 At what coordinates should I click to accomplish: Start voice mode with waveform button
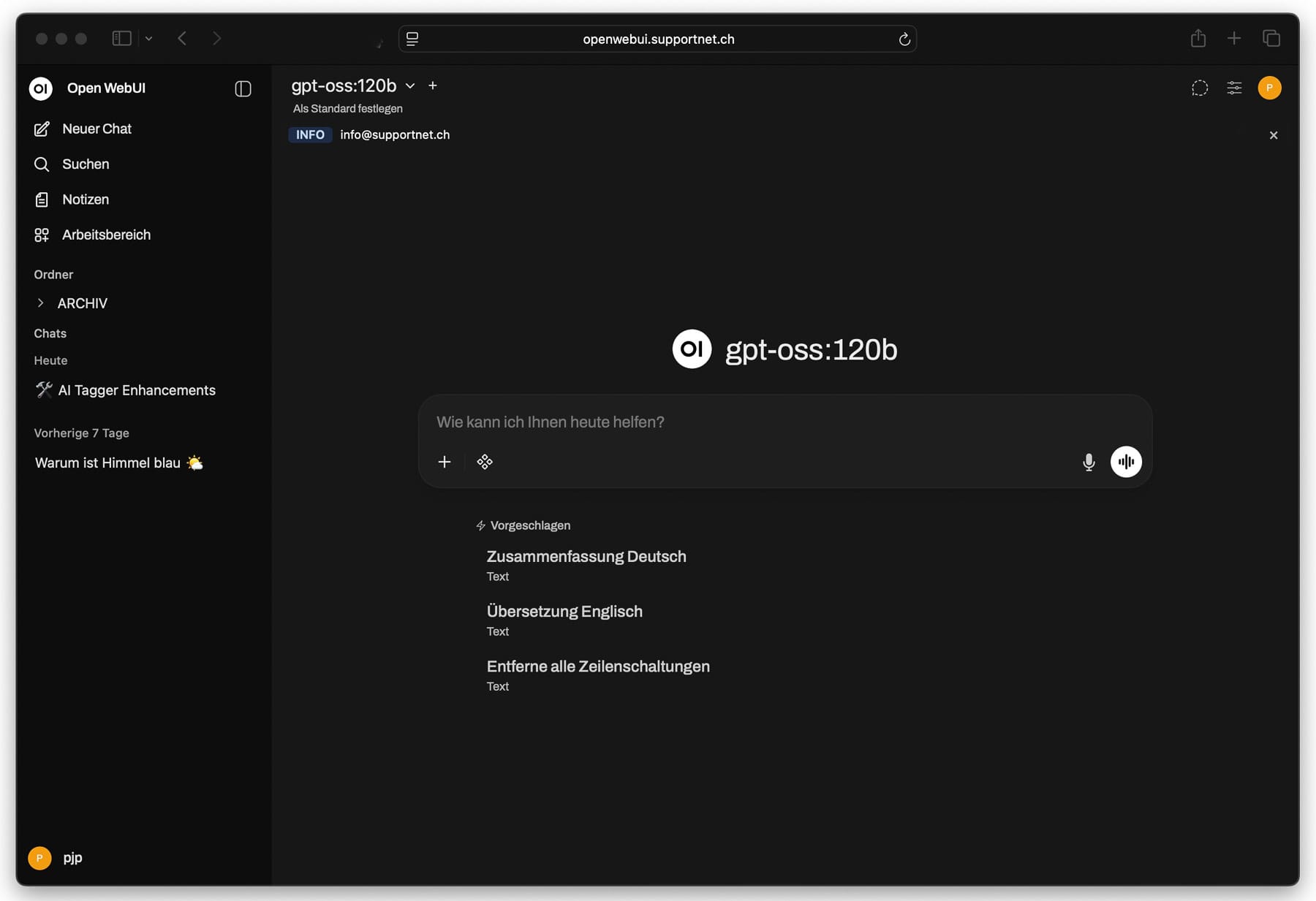click(1126, 462)
